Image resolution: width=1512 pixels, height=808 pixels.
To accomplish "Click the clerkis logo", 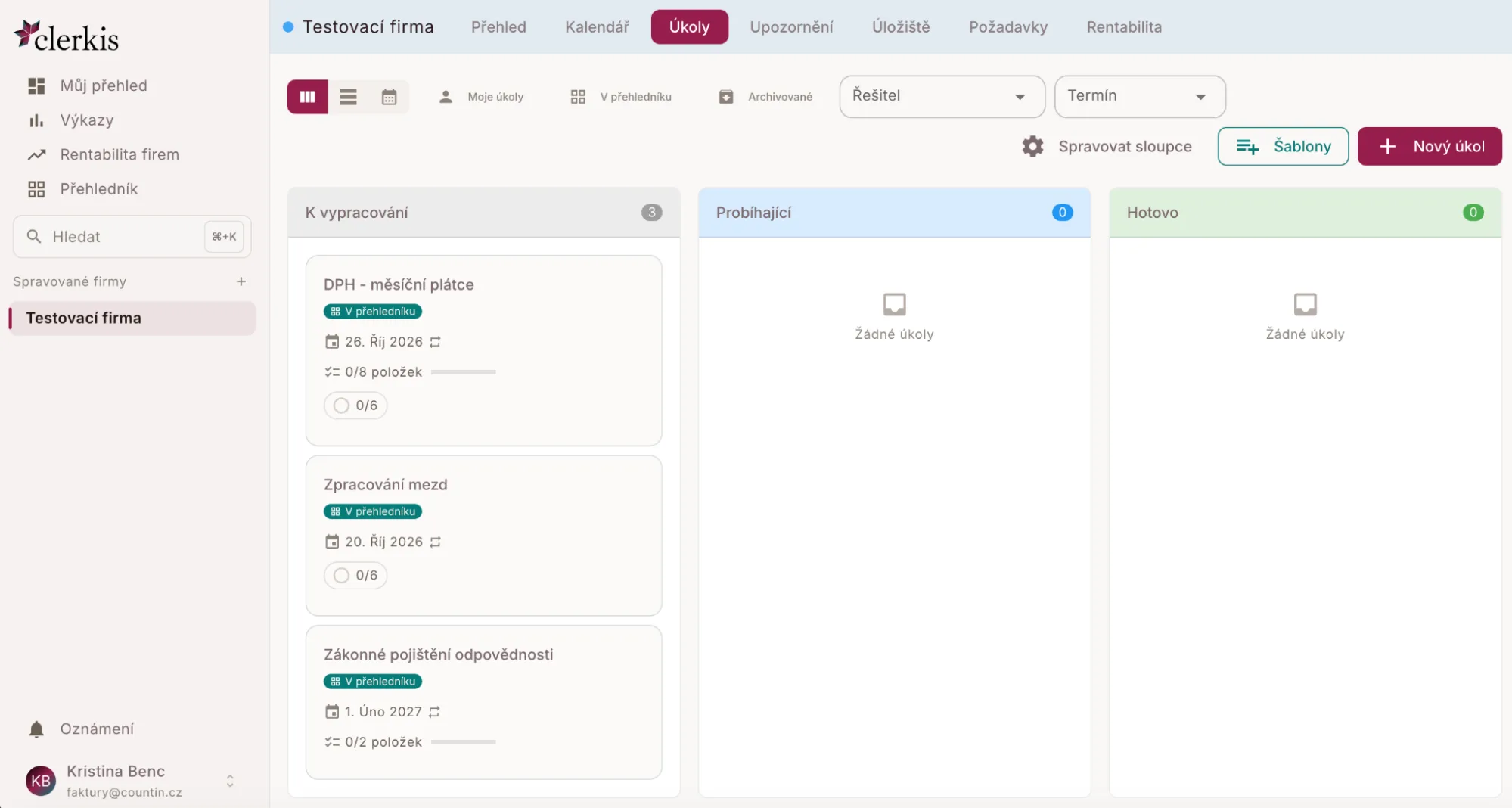I will click(x=67, y=36).
